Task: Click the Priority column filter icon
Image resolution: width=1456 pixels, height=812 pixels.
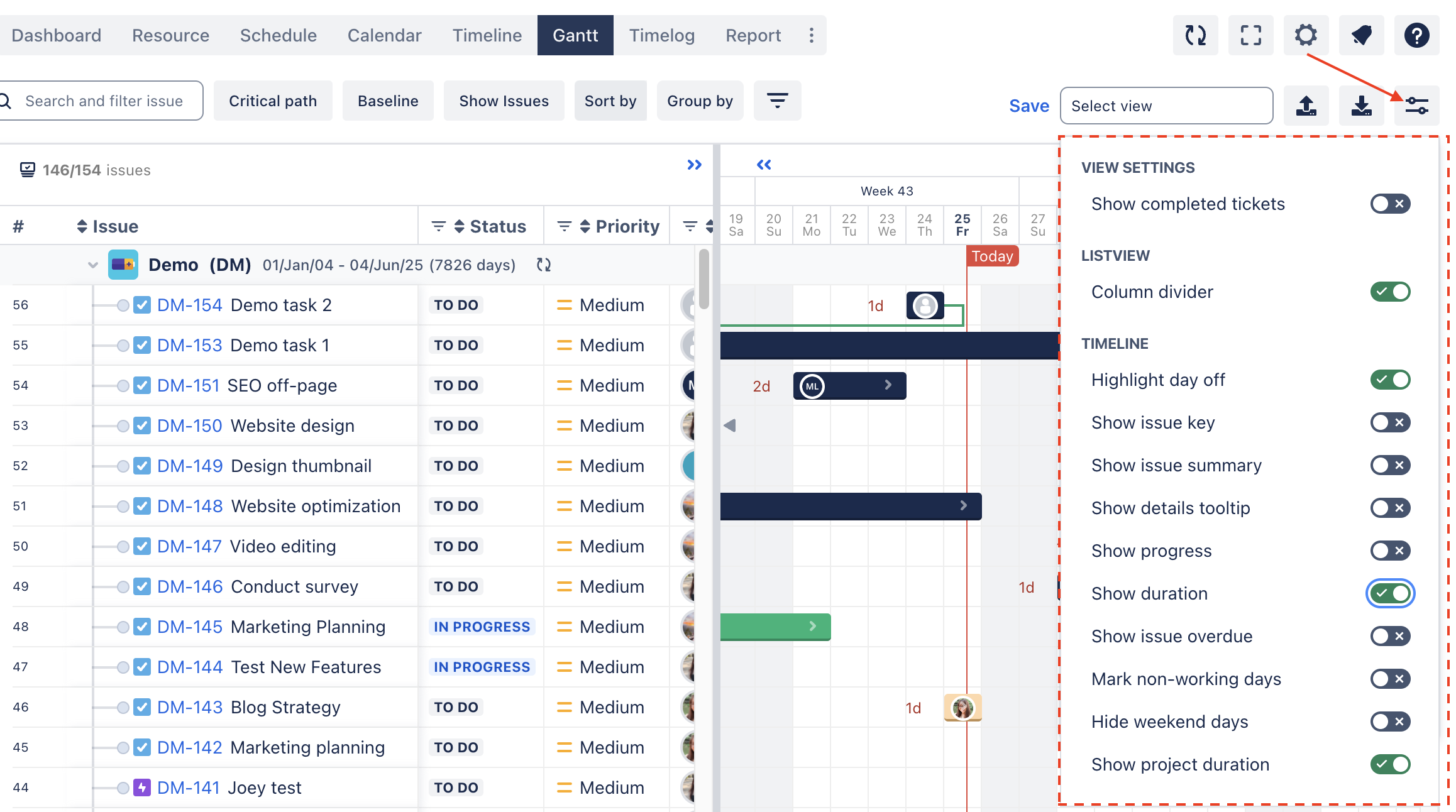Action: pyautogui.click(x=564, y=226)
